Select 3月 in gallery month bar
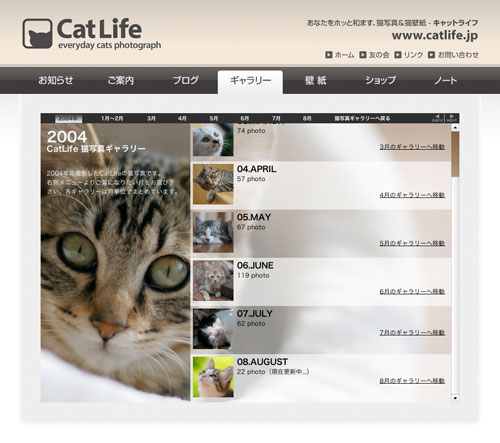The height and width of the screenshot is (443, 500). (151, 118)
